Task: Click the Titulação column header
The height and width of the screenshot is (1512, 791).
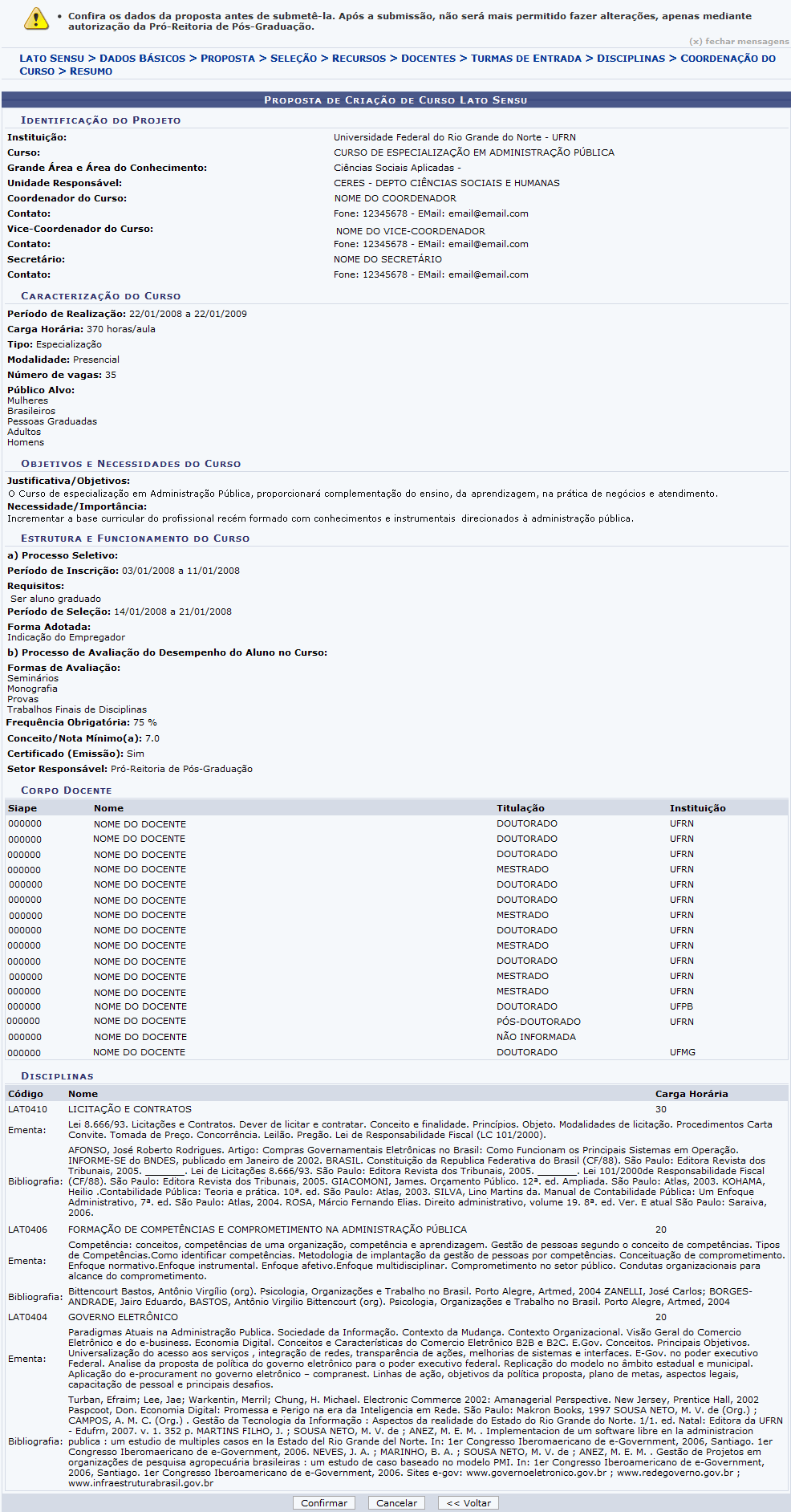Action: pos(520,808)
